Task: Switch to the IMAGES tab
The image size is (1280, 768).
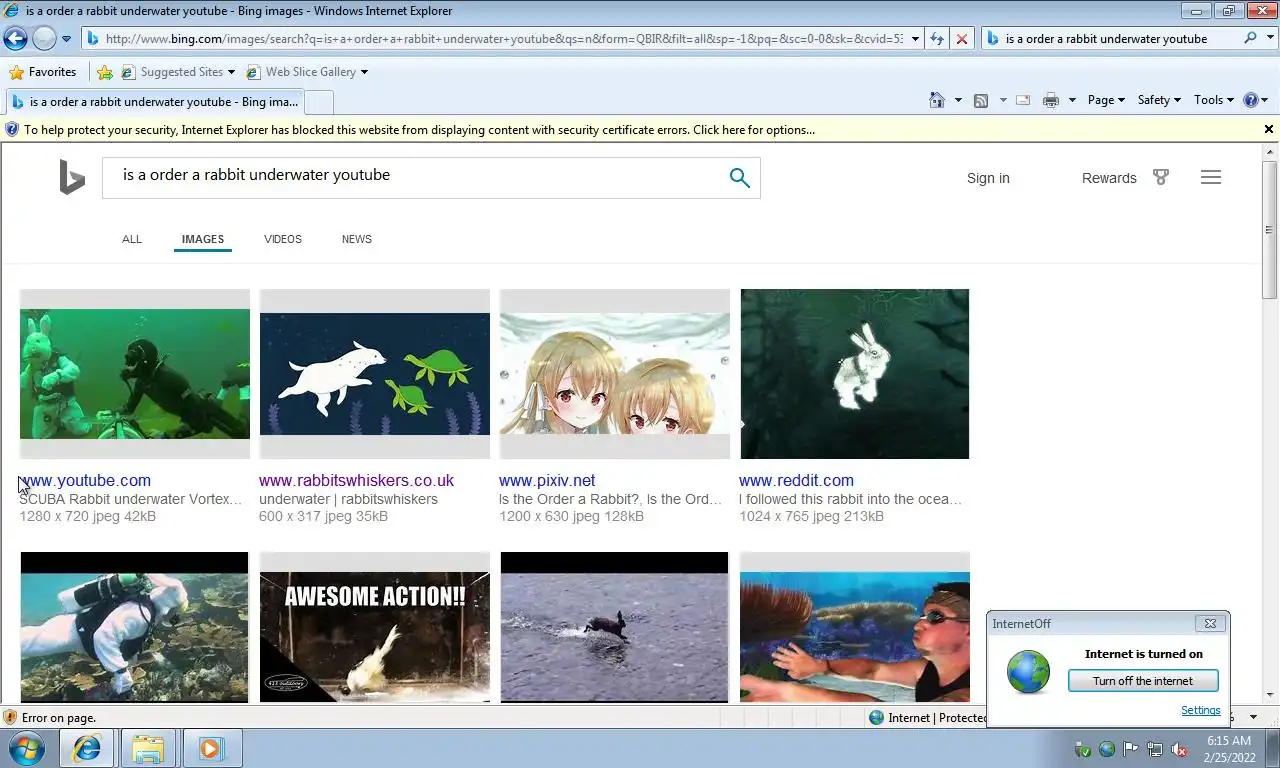Action: [203, 239]
